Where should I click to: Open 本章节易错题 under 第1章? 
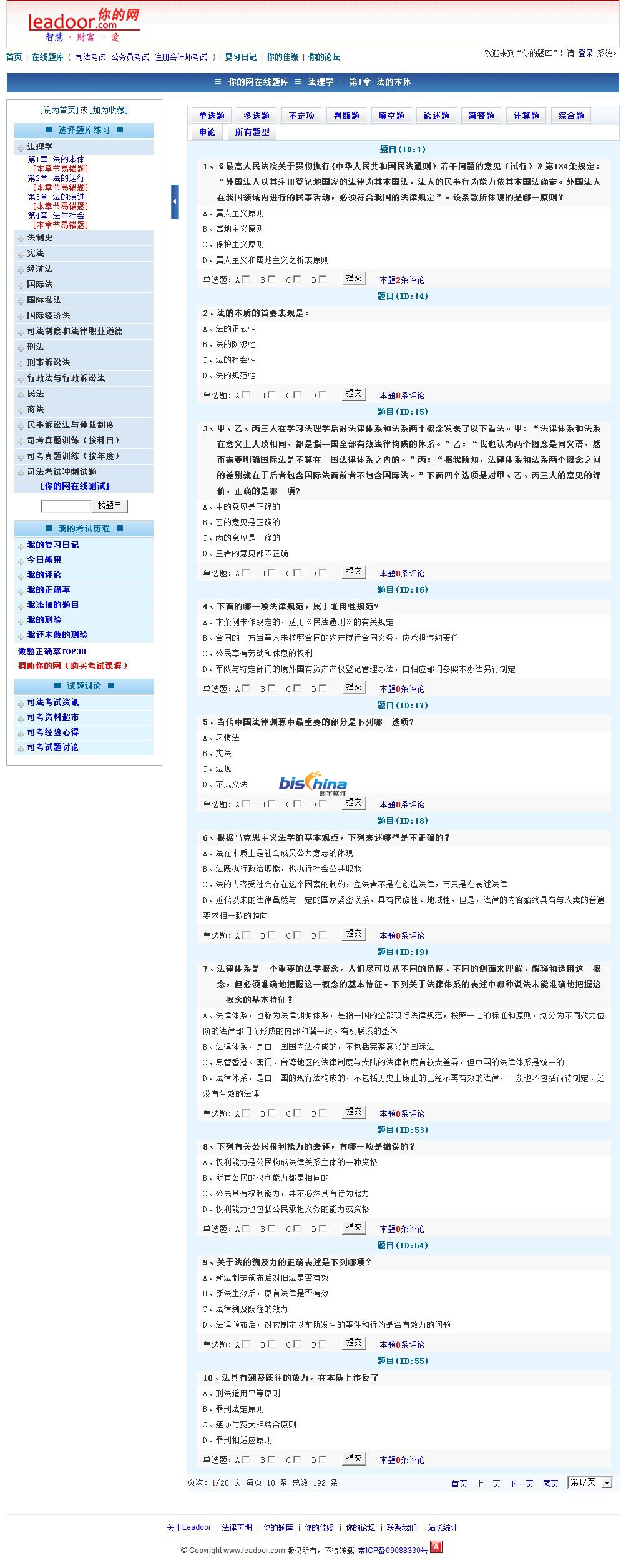click(x=61, y=169)
